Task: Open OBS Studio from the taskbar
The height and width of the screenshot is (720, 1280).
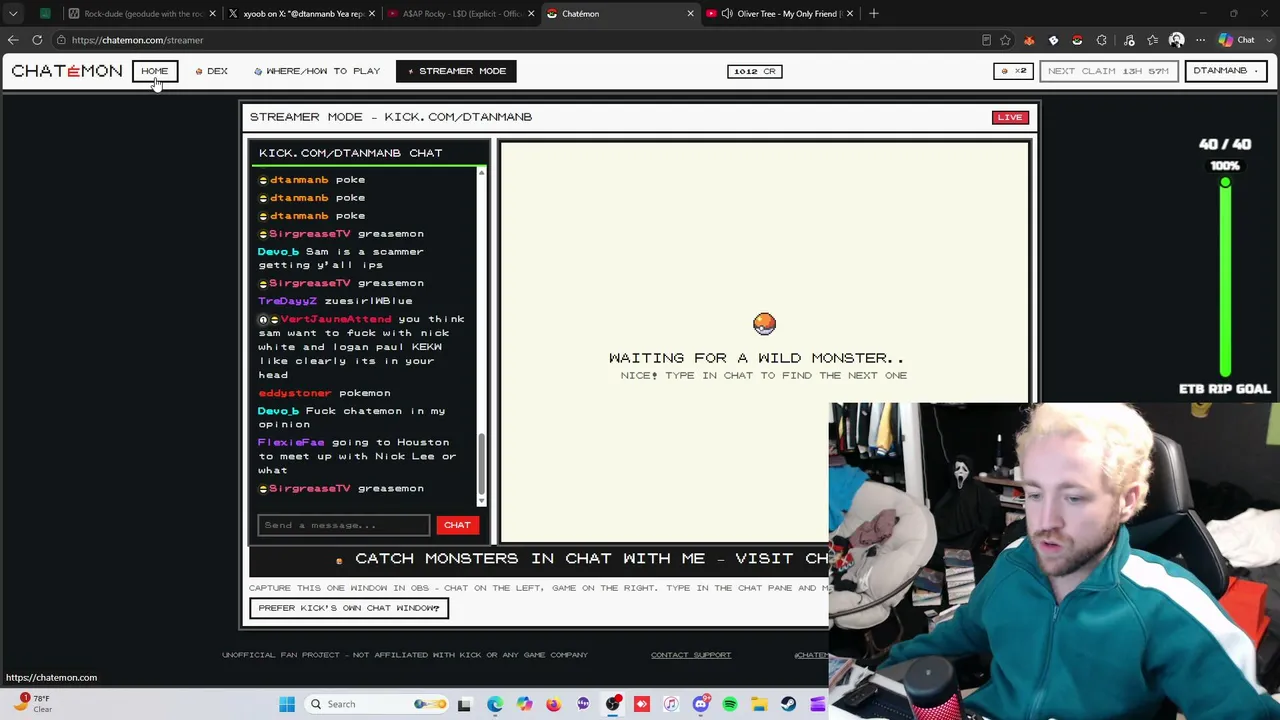Action: [612, 704]
